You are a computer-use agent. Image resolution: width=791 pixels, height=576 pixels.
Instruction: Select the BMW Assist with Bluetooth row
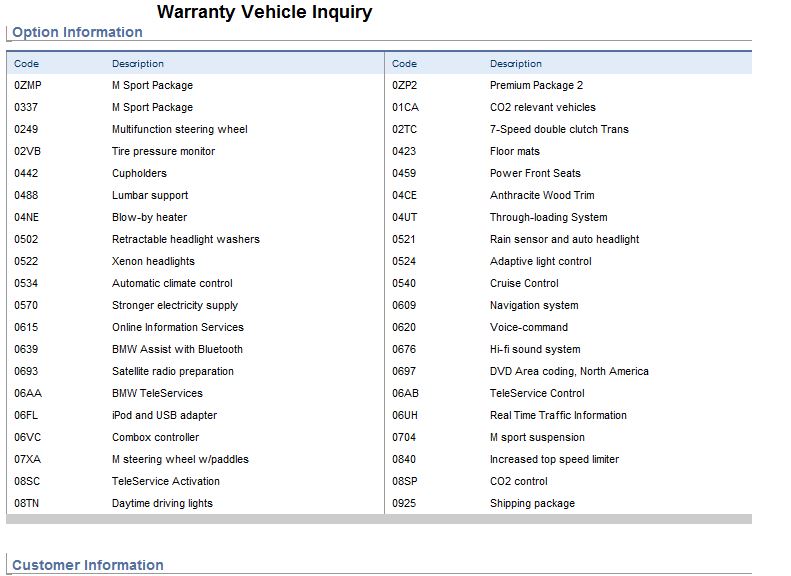(x=177, y=350)
